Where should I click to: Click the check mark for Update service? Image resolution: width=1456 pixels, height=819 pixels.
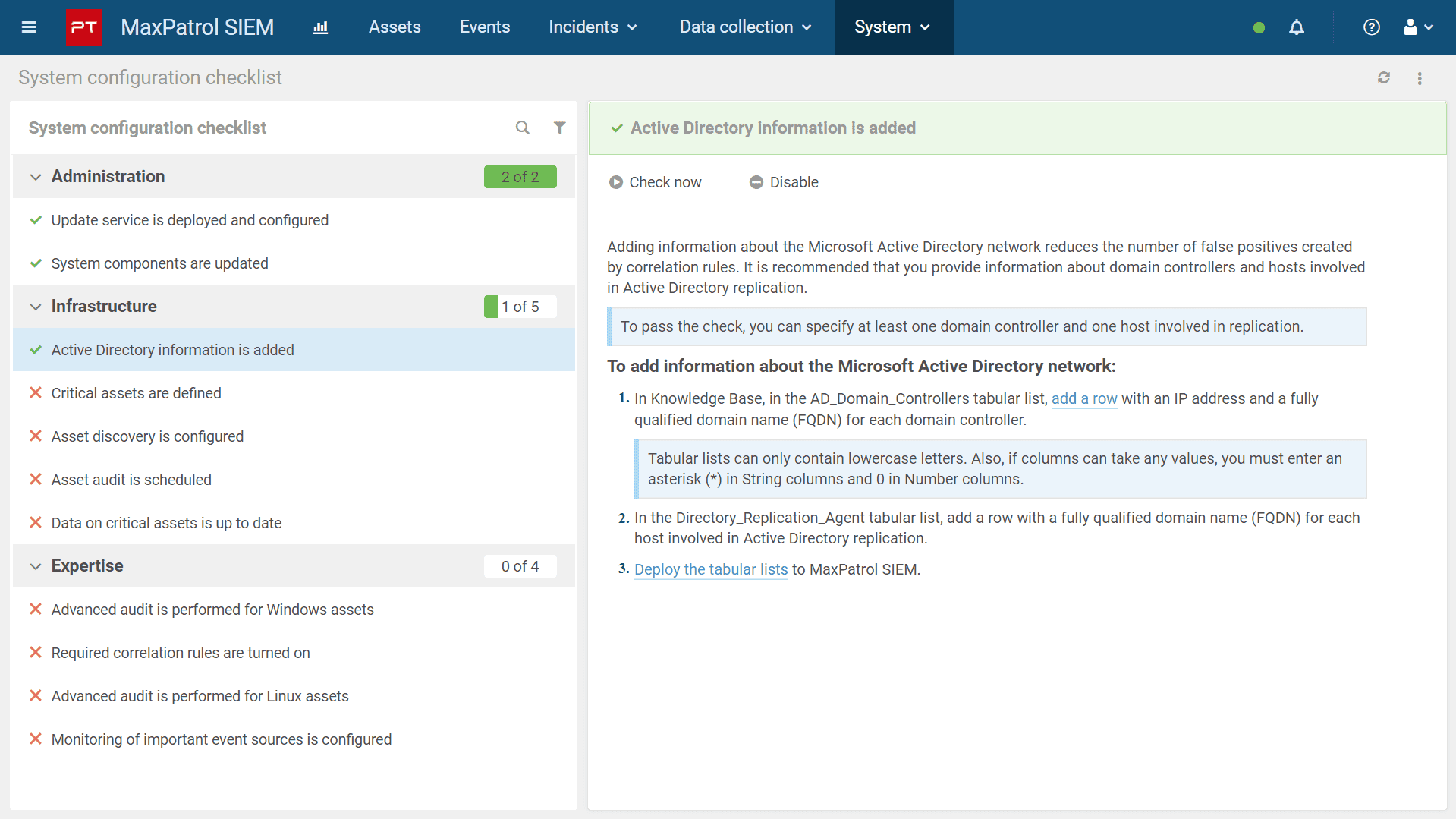click(36, 220)
